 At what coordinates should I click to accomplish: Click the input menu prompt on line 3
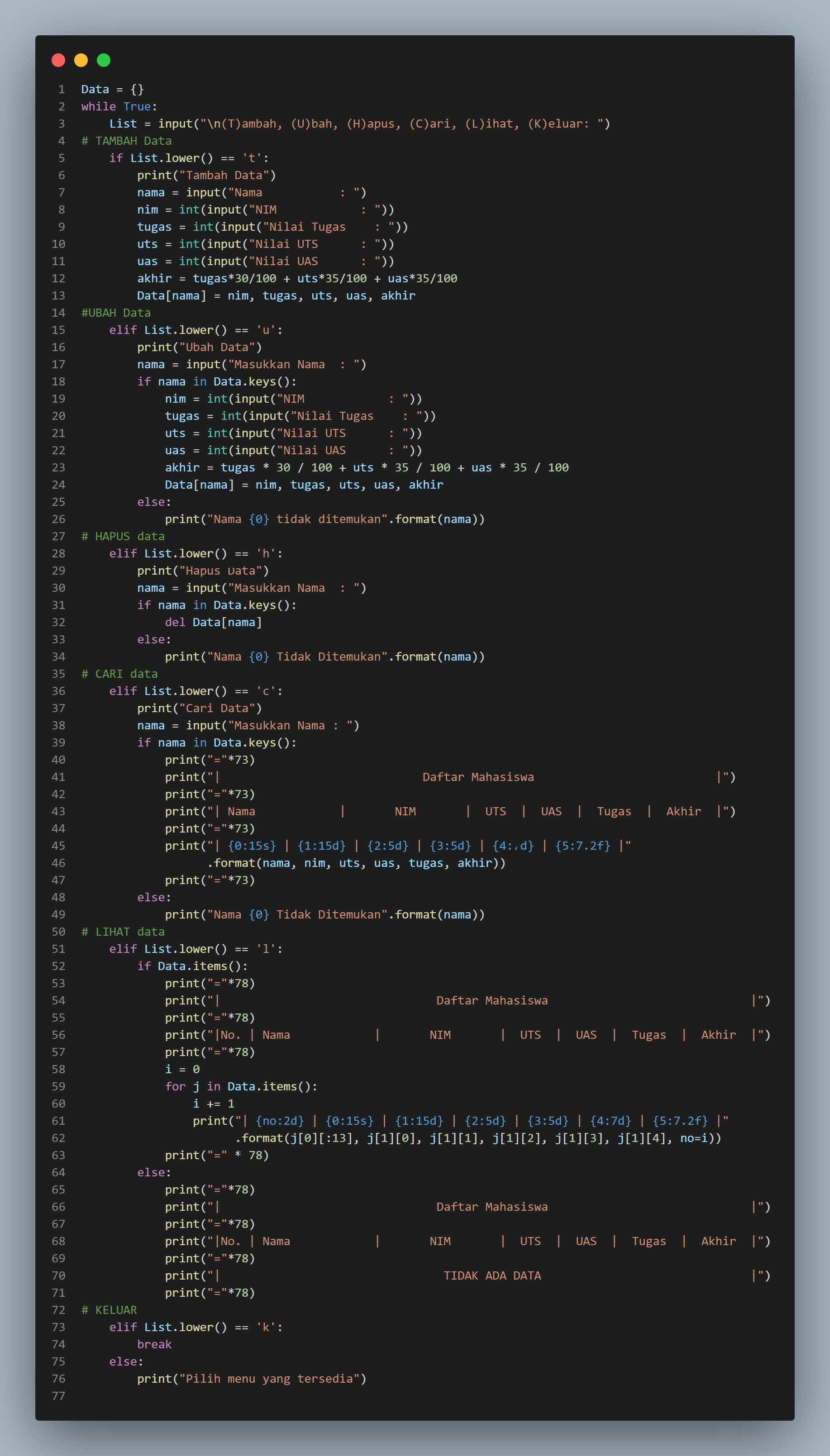tap(360, 124)
